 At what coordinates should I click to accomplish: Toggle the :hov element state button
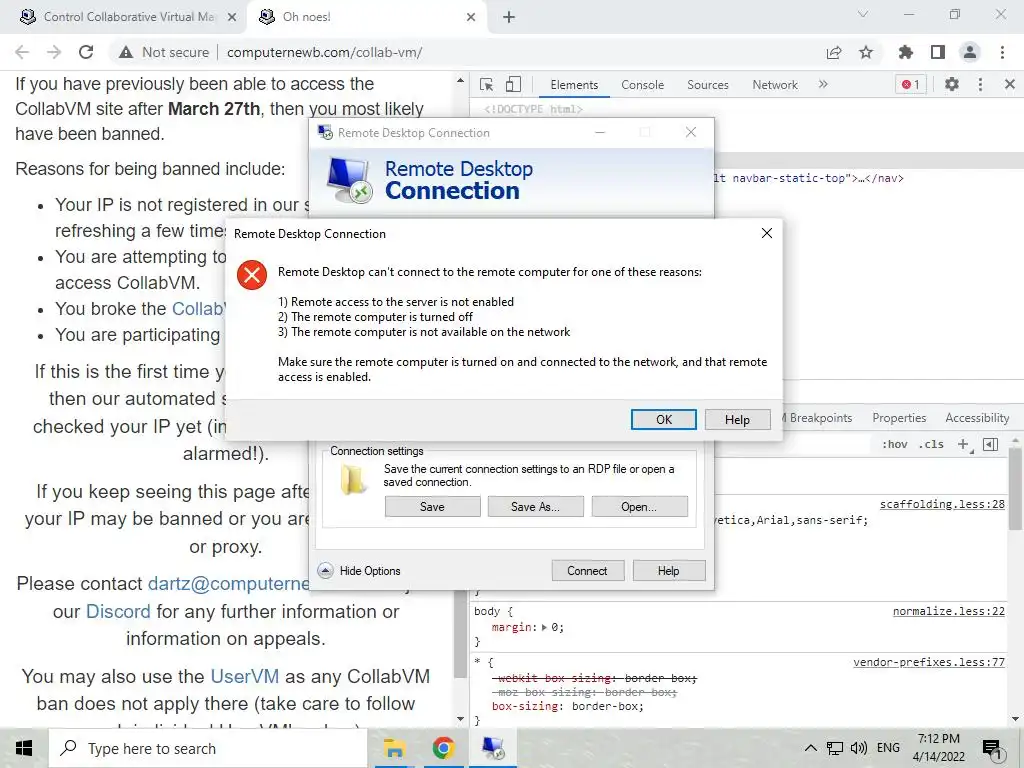coord(895,444)
